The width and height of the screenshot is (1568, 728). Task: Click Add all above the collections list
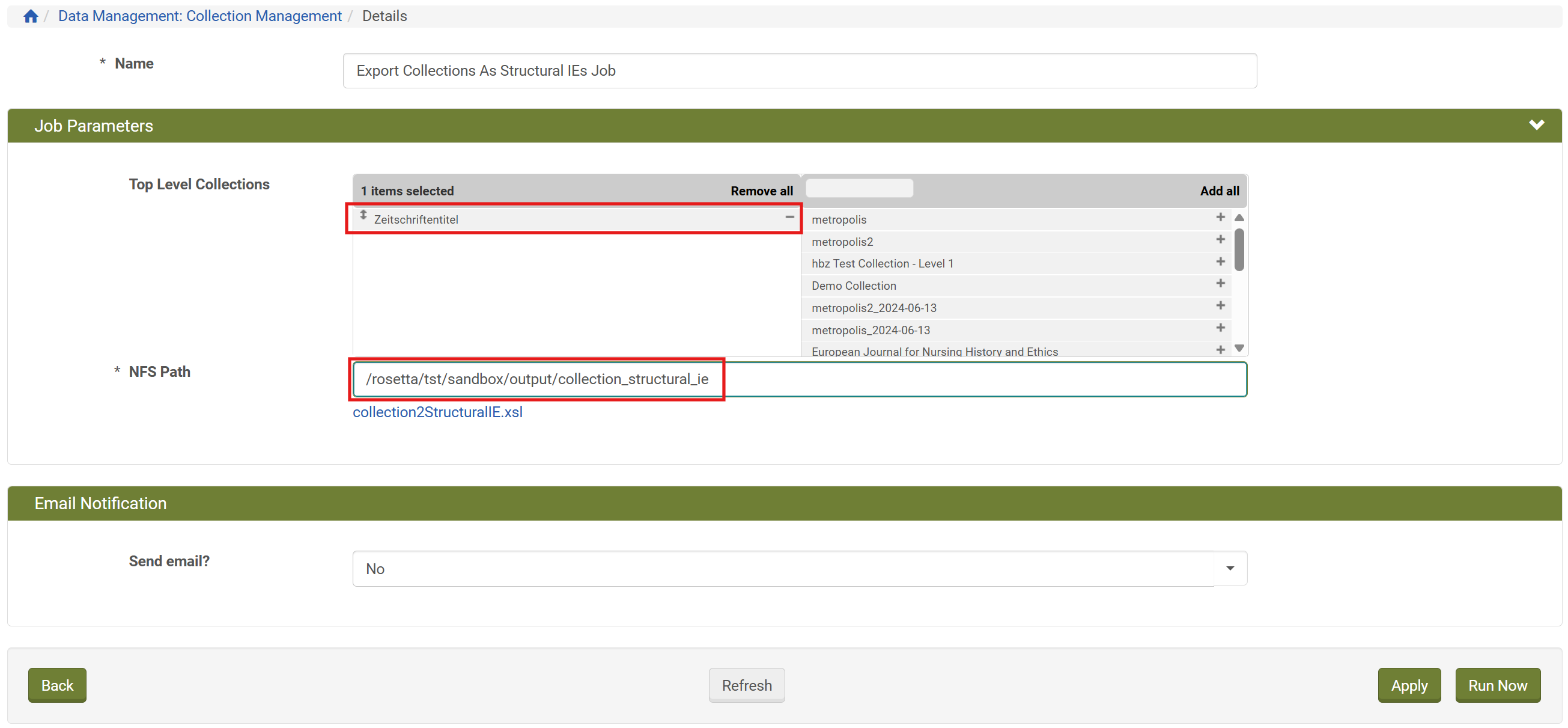(1219, 191)
